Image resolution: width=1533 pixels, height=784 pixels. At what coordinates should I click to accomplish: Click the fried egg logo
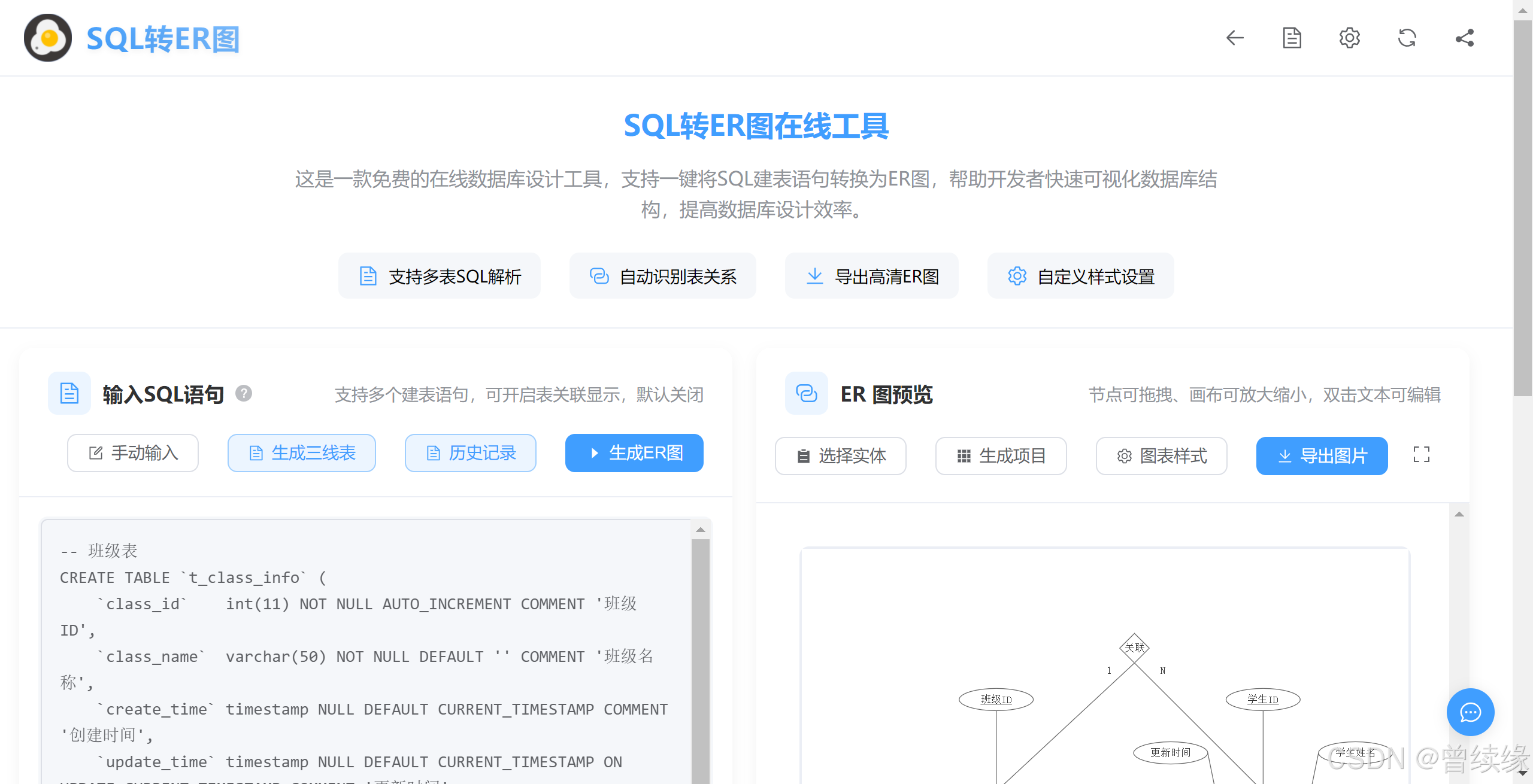click(x=48, y=38)
